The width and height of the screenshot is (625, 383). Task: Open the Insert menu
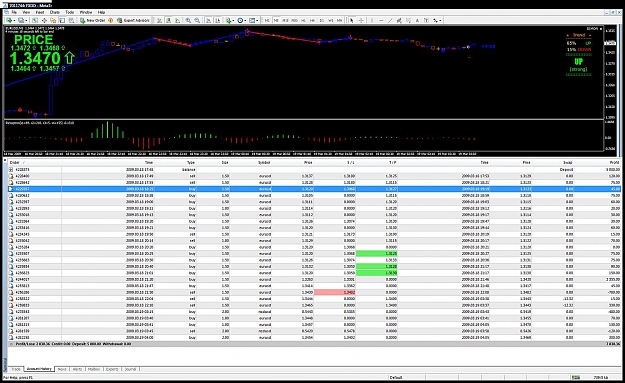point(40,12)
